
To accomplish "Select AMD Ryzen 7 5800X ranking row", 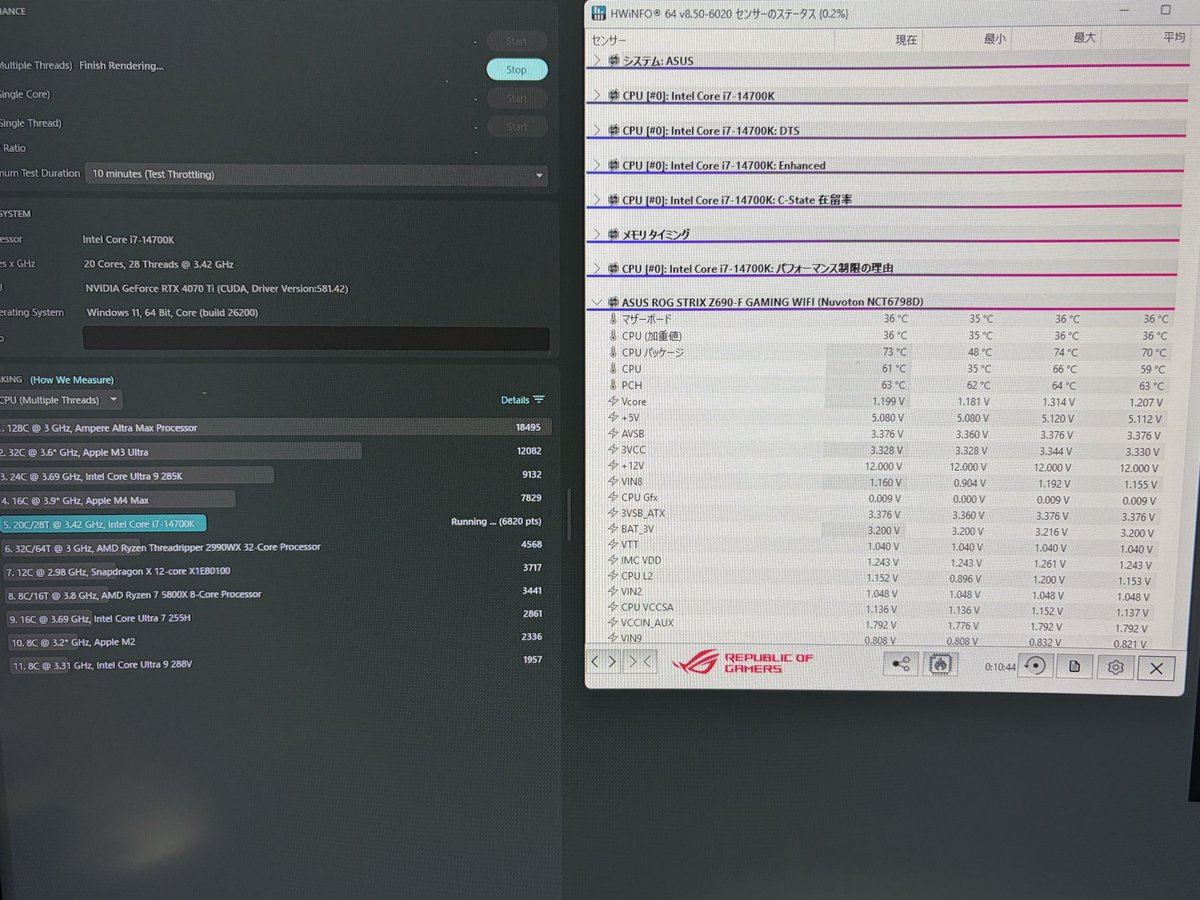I will coord(275,594).
